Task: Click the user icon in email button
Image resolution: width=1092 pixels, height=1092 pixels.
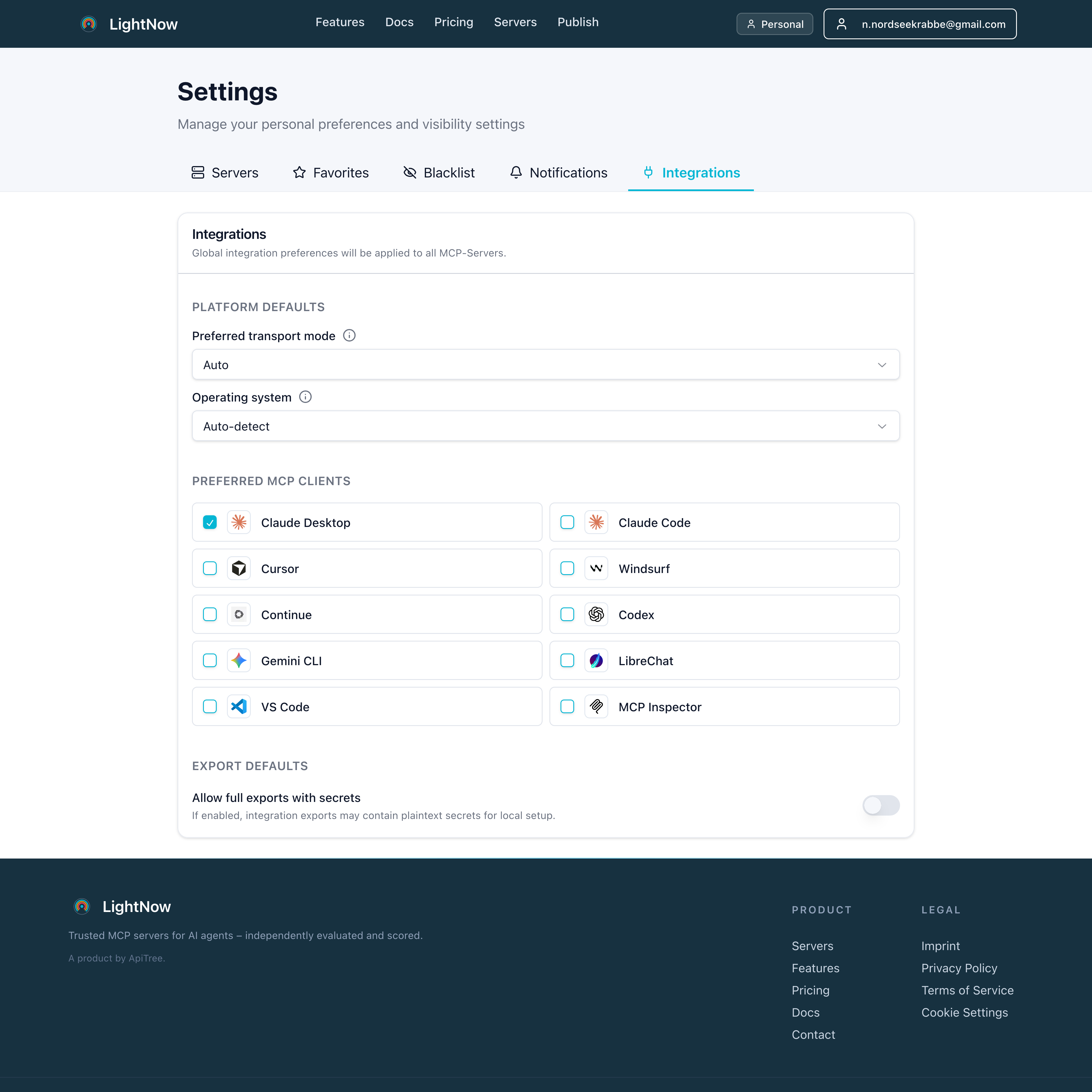Action: [842, 24]
